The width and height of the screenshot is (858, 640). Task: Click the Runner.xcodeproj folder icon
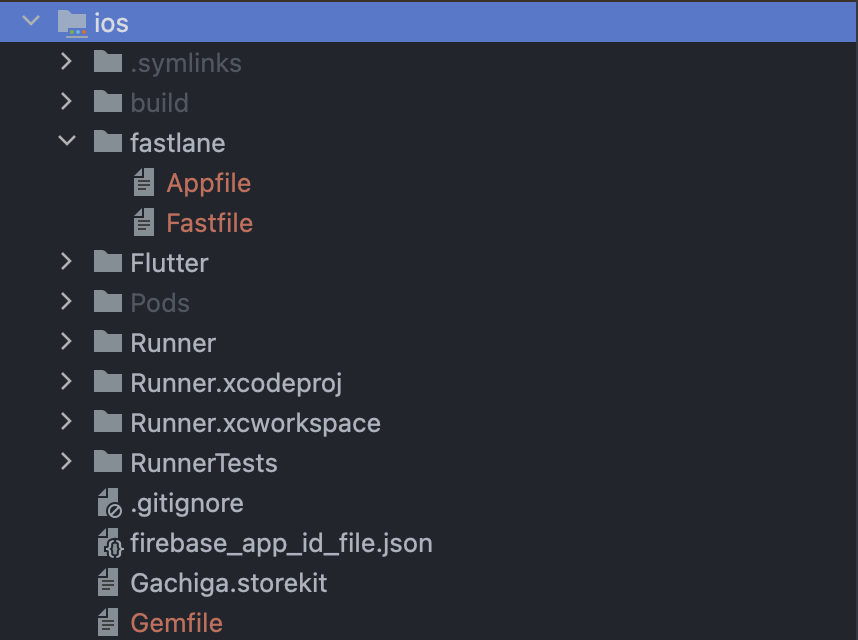(x=108, y=382)
